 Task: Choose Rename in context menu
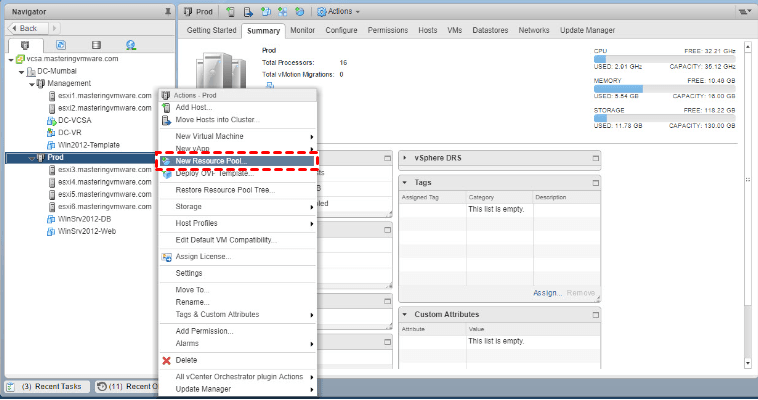tap(238, 302)
